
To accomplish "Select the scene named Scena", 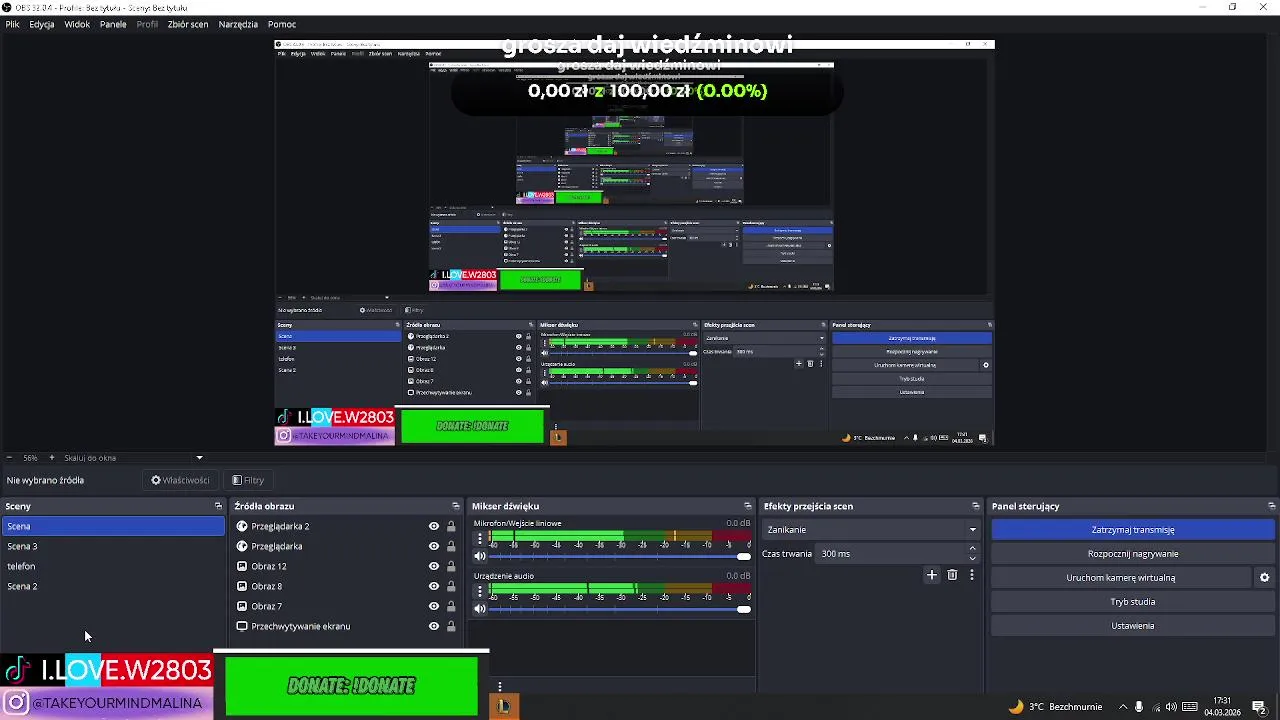I will point(113,526).
